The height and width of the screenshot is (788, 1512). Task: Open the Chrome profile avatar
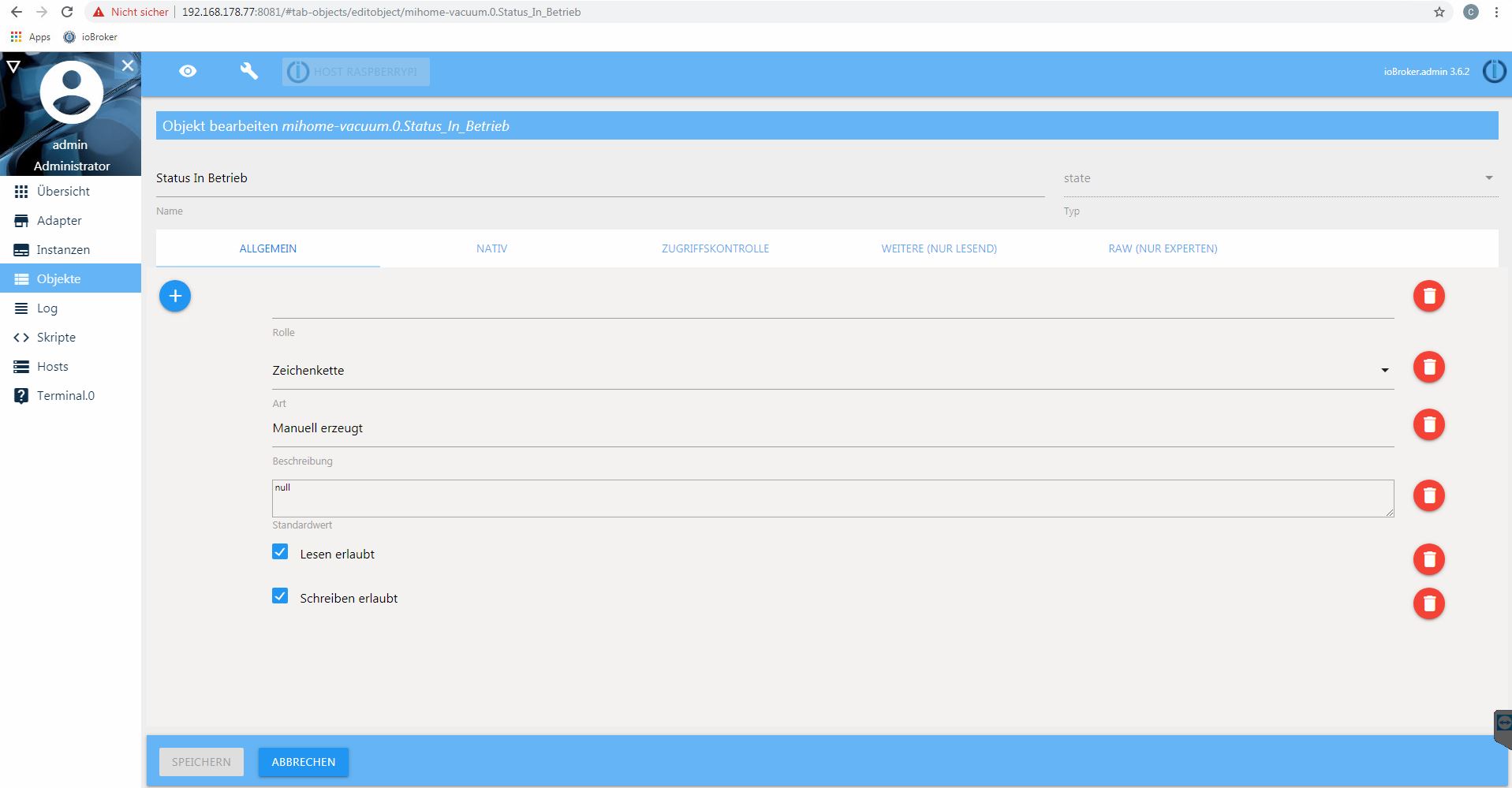(x=1471, y=12)
